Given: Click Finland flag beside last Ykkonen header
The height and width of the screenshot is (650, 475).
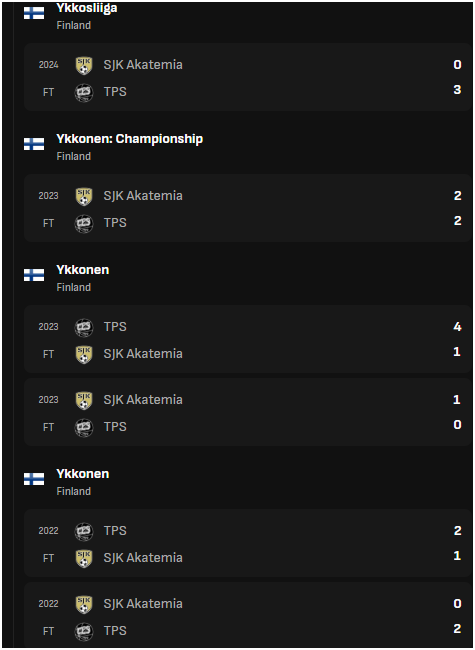Looking at the screenshot, I should pos(34,479).
